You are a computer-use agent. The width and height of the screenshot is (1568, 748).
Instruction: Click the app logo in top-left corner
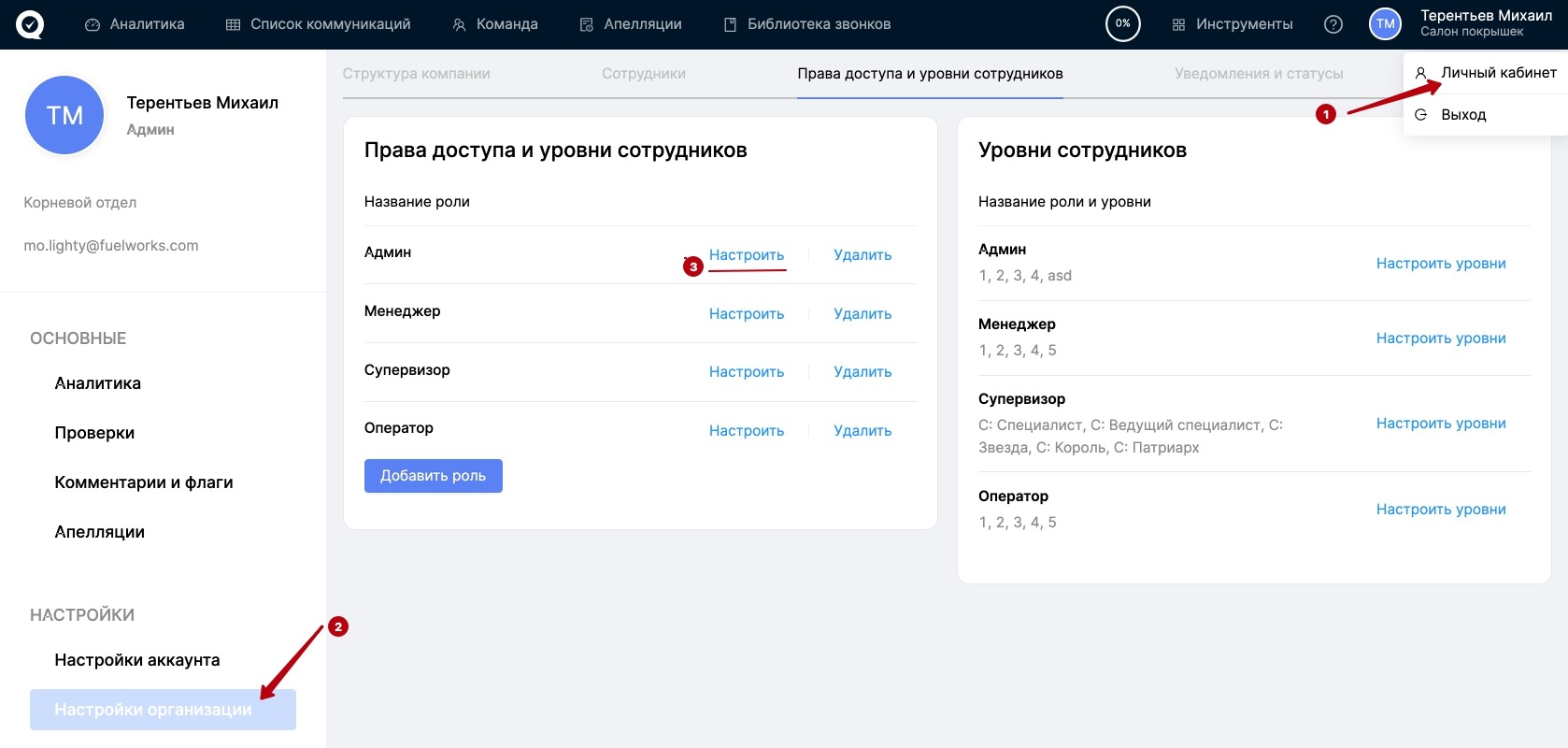[30, 24]
